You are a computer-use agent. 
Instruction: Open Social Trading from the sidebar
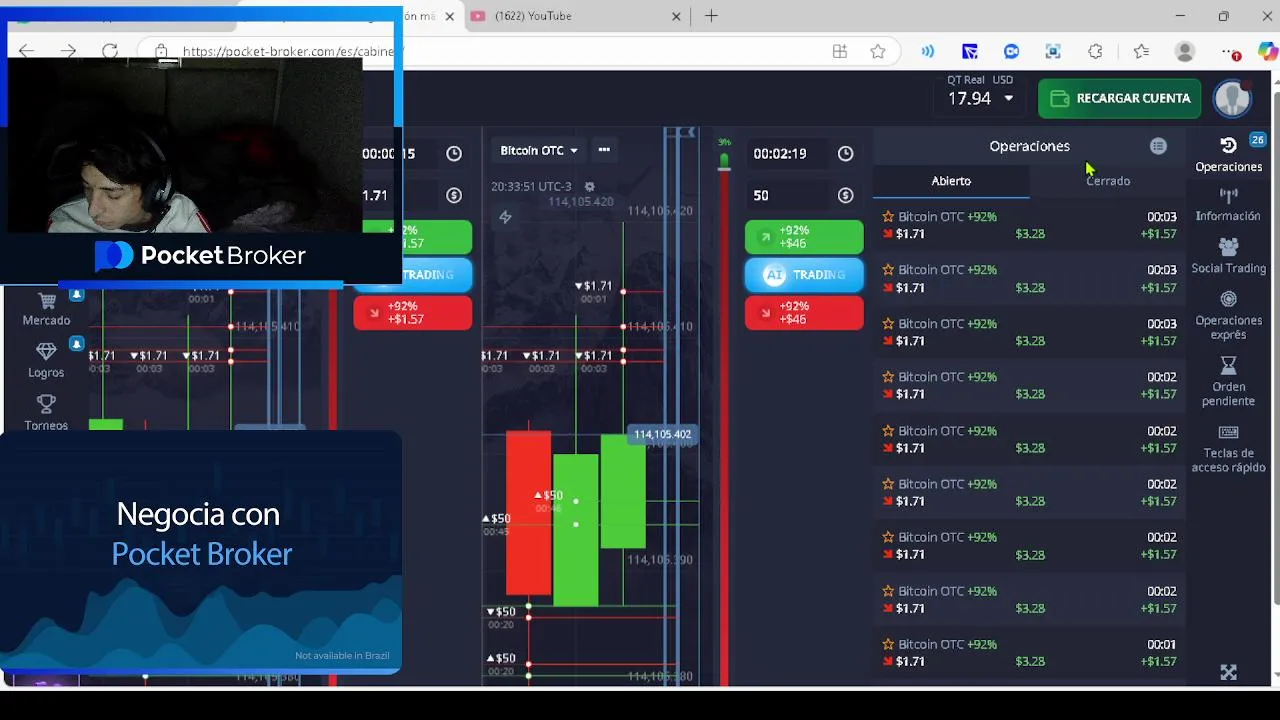click(x=1228, y=256)
